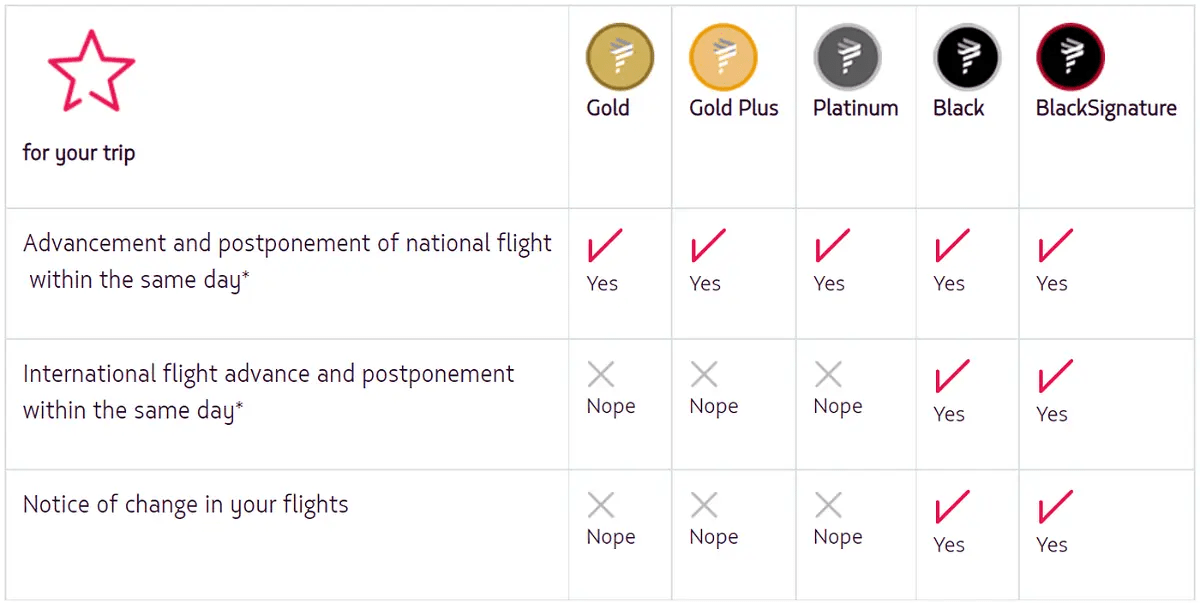Click Gold X mark for international flight advance
The width and height of the screenshot is (1200, 603).
601,375
